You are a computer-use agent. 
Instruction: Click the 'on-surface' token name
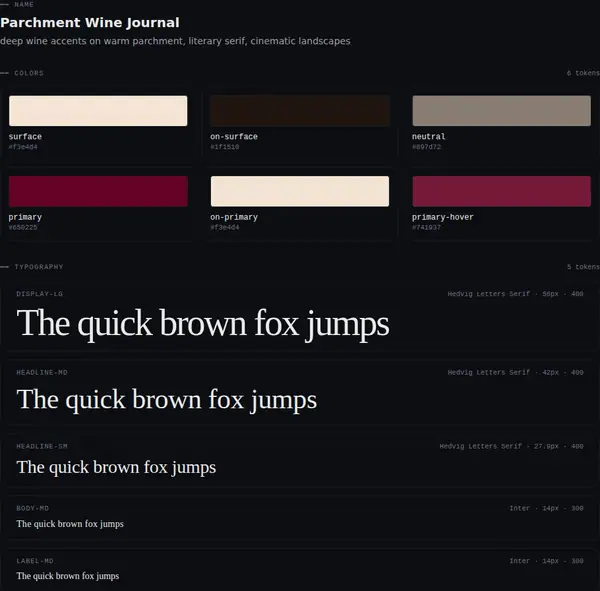pos(234,137)
